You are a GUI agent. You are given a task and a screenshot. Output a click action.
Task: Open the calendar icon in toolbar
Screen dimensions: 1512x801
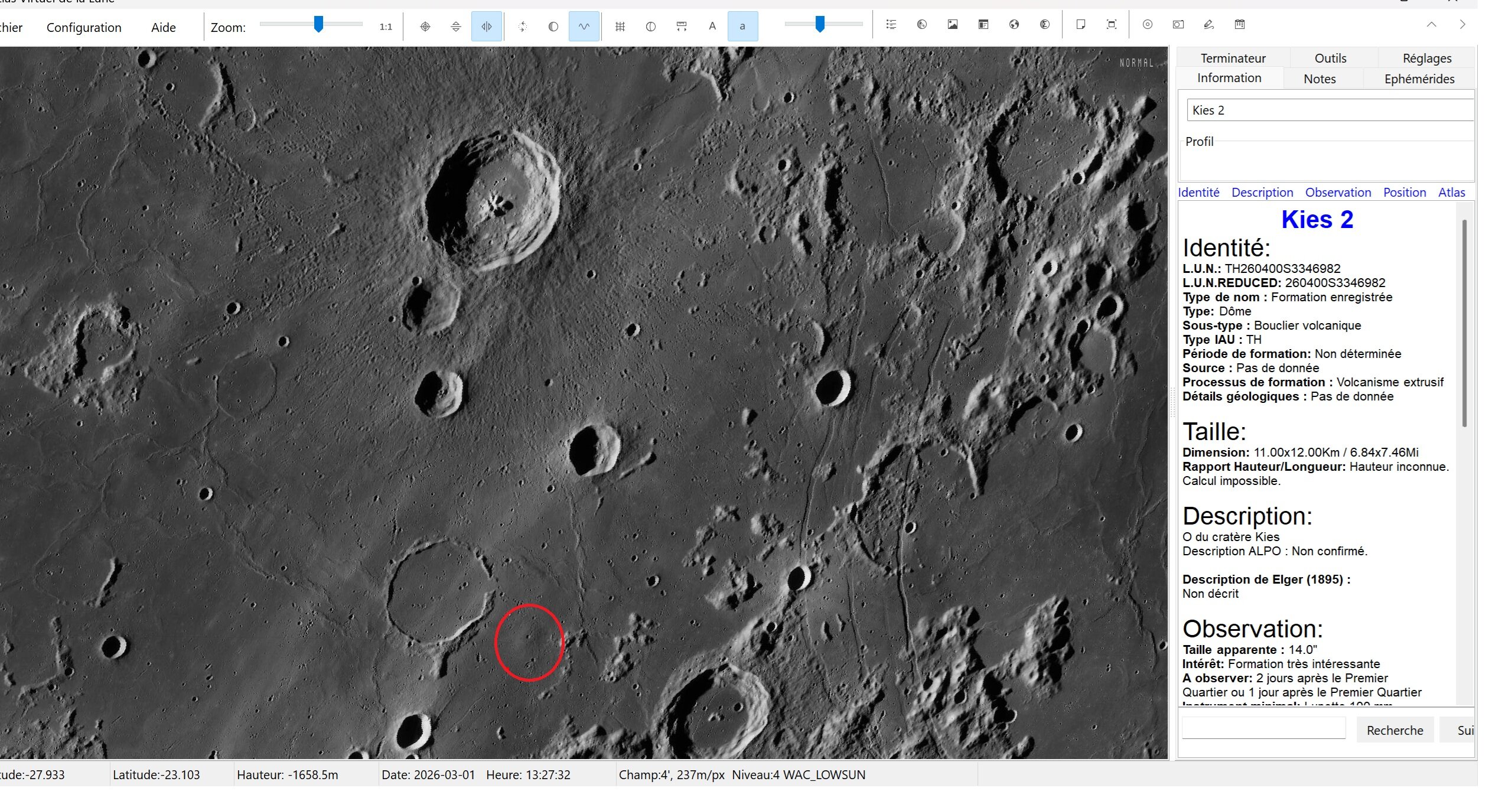[x=1240, y=25]
